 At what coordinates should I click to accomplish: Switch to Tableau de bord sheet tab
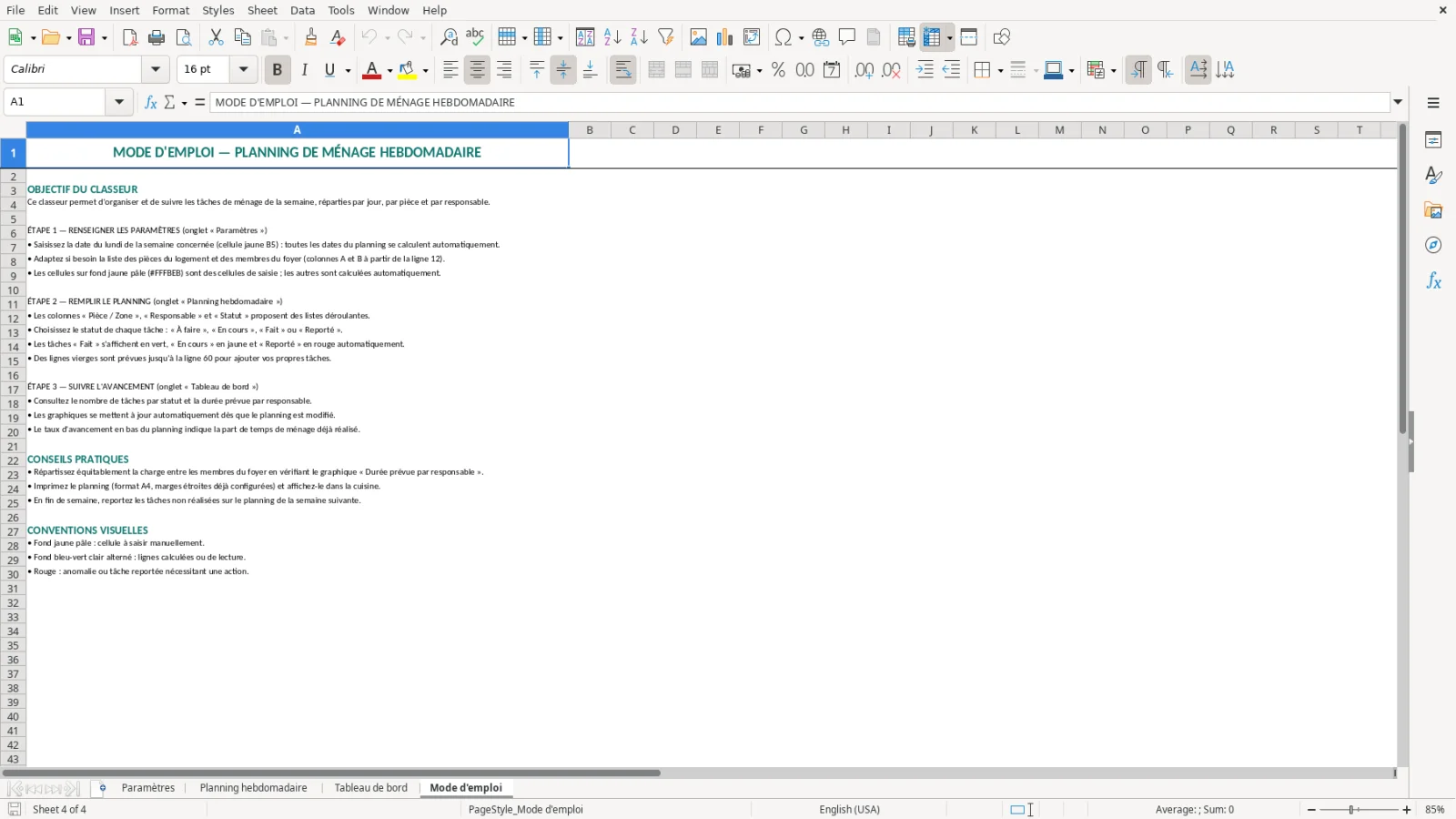pyautogui.click(x=370, y=788)
